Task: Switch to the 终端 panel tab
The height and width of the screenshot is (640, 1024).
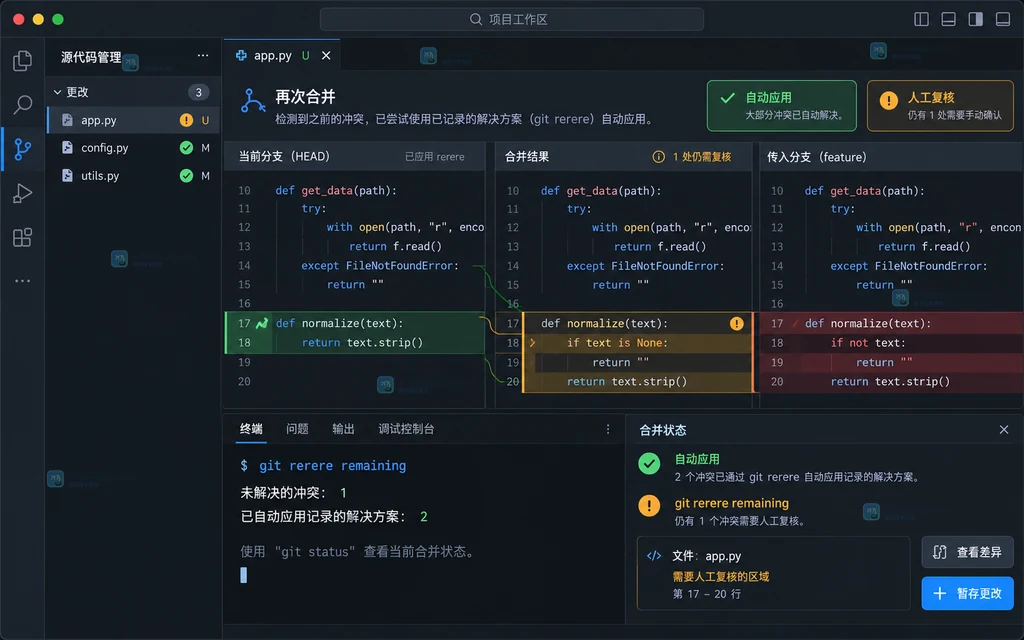Action: click(251, 429)
